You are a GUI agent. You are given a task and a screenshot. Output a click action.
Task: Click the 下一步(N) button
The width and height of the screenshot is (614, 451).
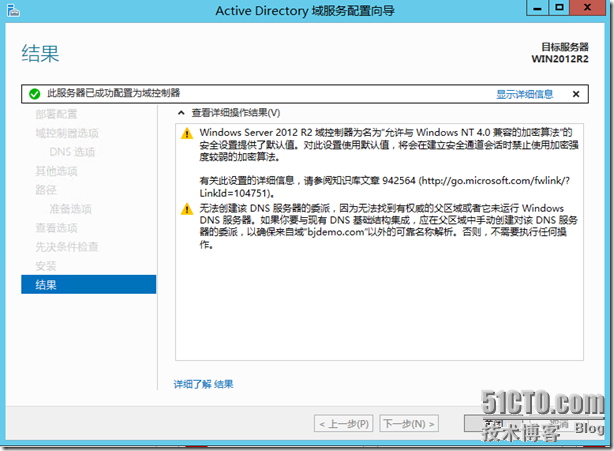[x=409, y=424]
